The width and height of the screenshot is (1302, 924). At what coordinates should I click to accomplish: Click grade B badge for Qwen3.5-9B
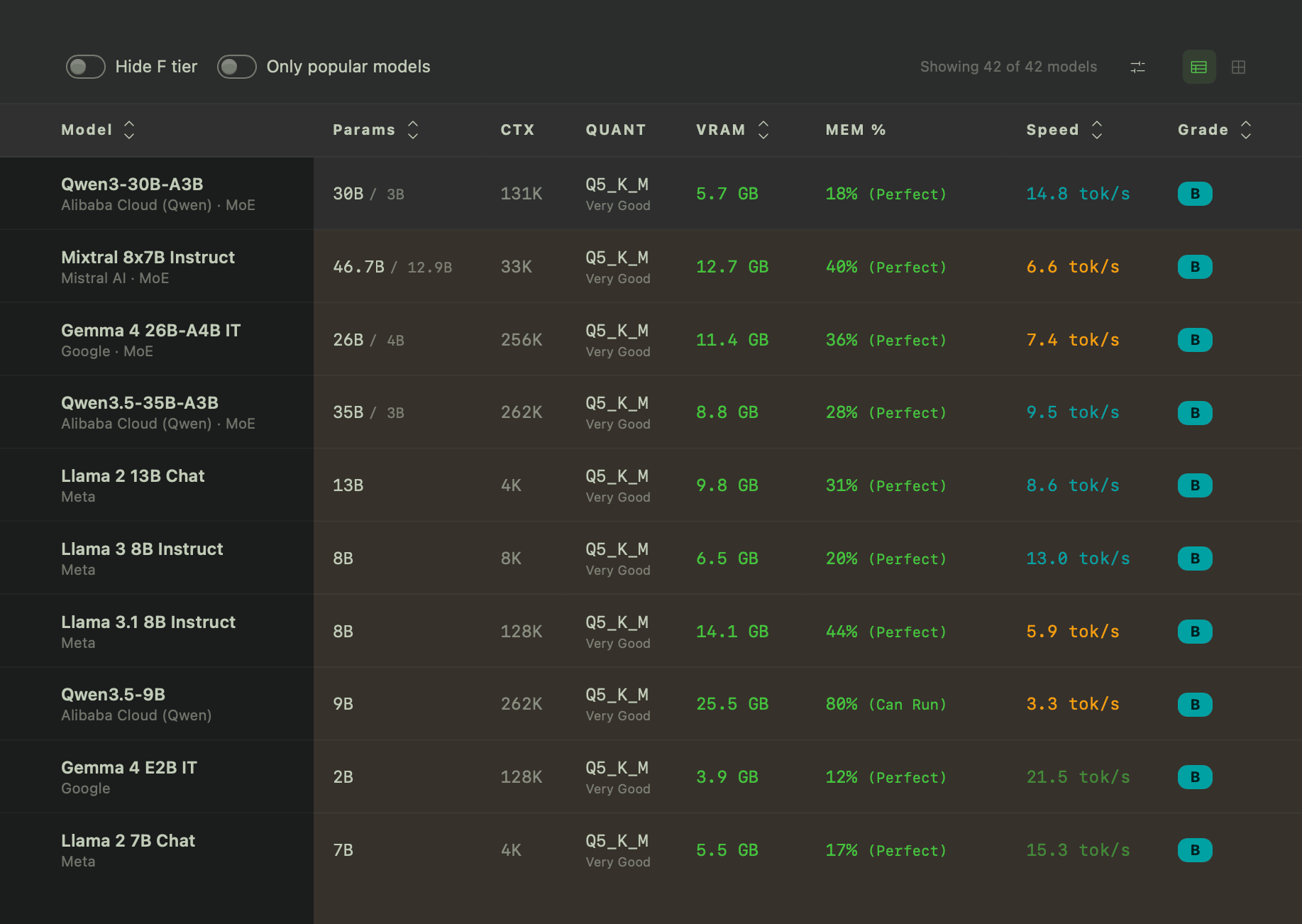[x=1195, y=705]
